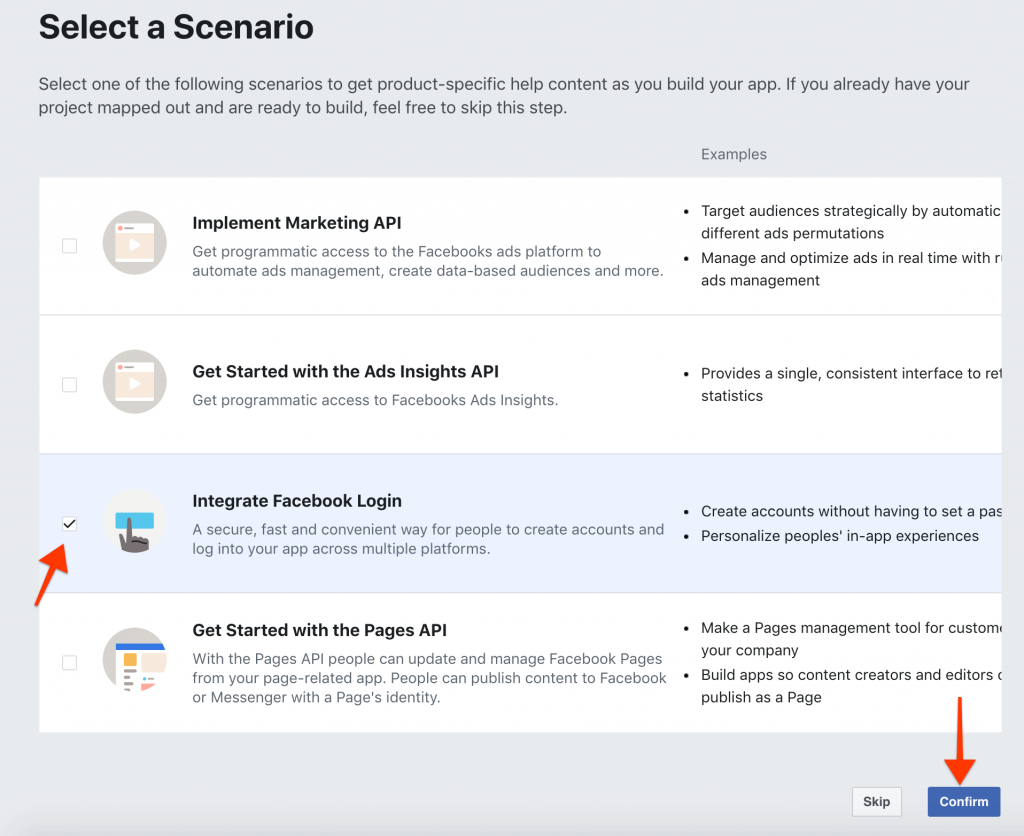The width and height of the screenshot is (1024, 836).
Task: Click the Personalize in-app experiences bullet
Action: tap(838, 535)
